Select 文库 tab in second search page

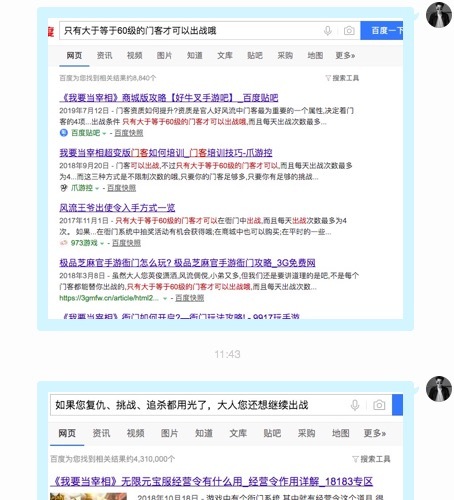coord(238,433)
